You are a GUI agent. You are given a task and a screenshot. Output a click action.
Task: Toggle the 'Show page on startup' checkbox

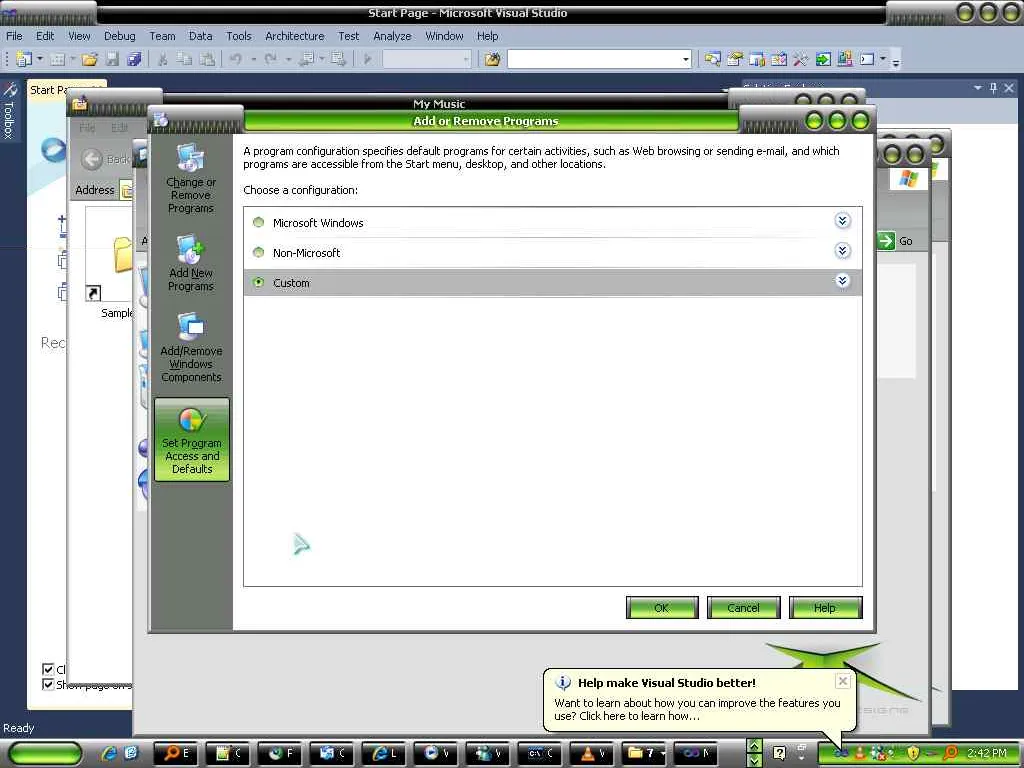[x=48, y=684]
